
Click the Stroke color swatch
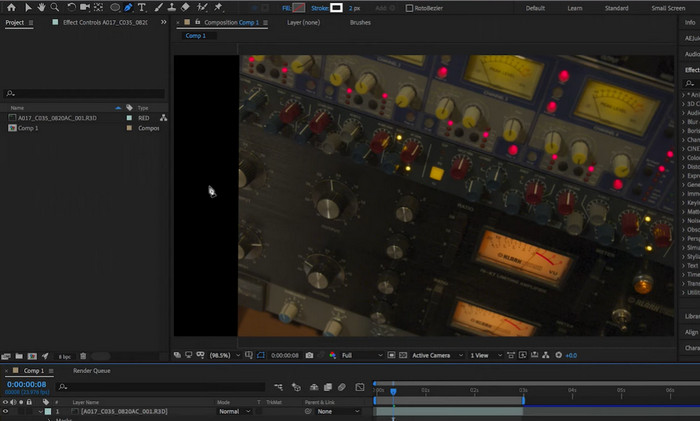pyautogui.click(x=337, y=8)
